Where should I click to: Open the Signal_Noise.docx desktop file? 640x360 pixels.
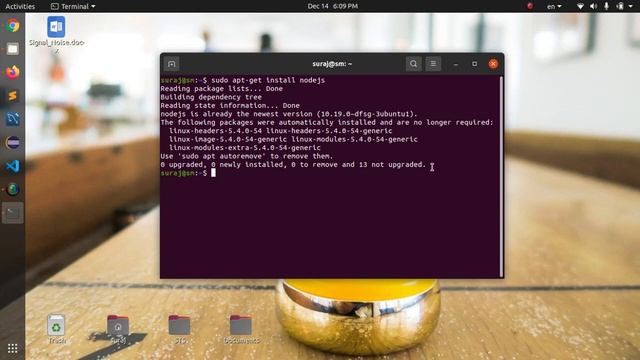click(56, 34)
